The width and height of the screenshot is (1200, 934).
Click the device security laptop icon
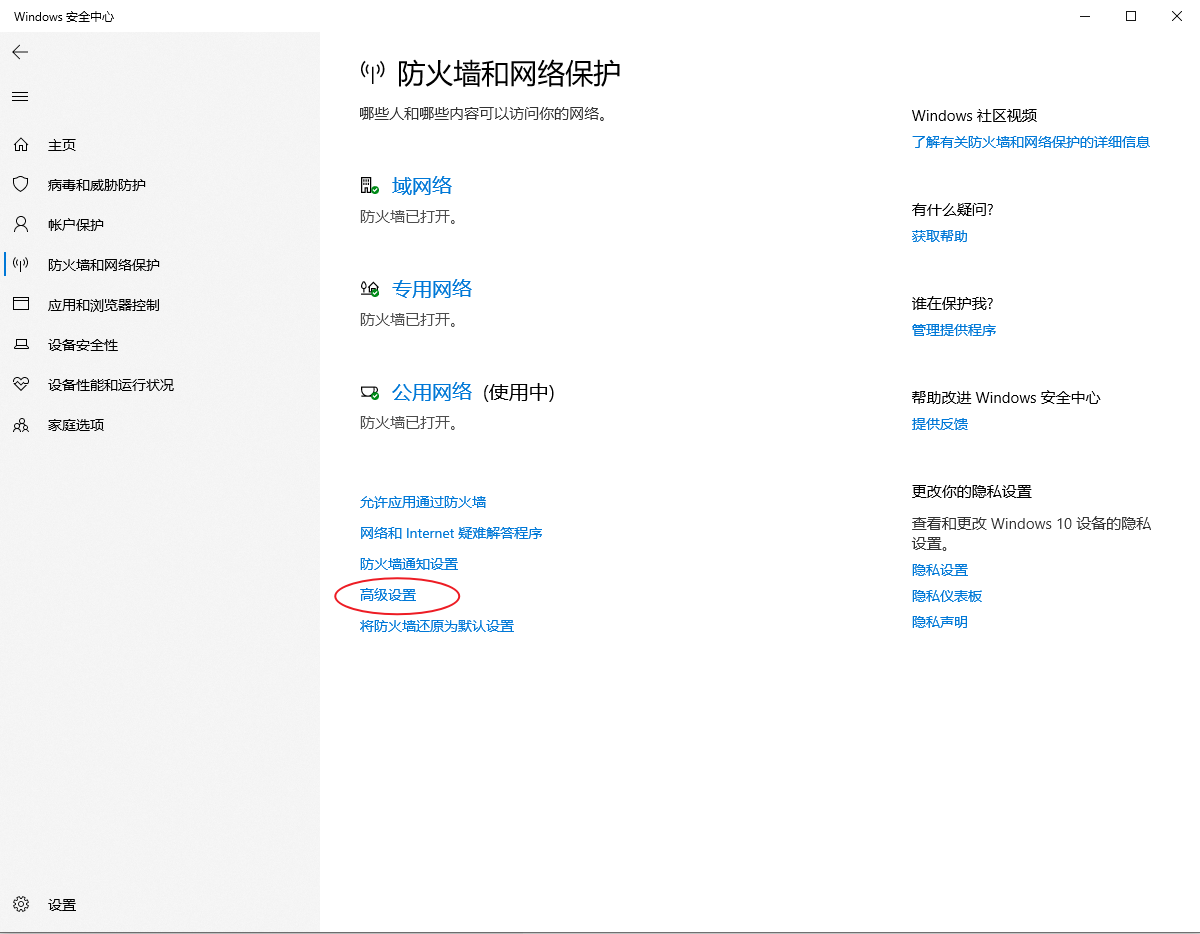[20, 345]
